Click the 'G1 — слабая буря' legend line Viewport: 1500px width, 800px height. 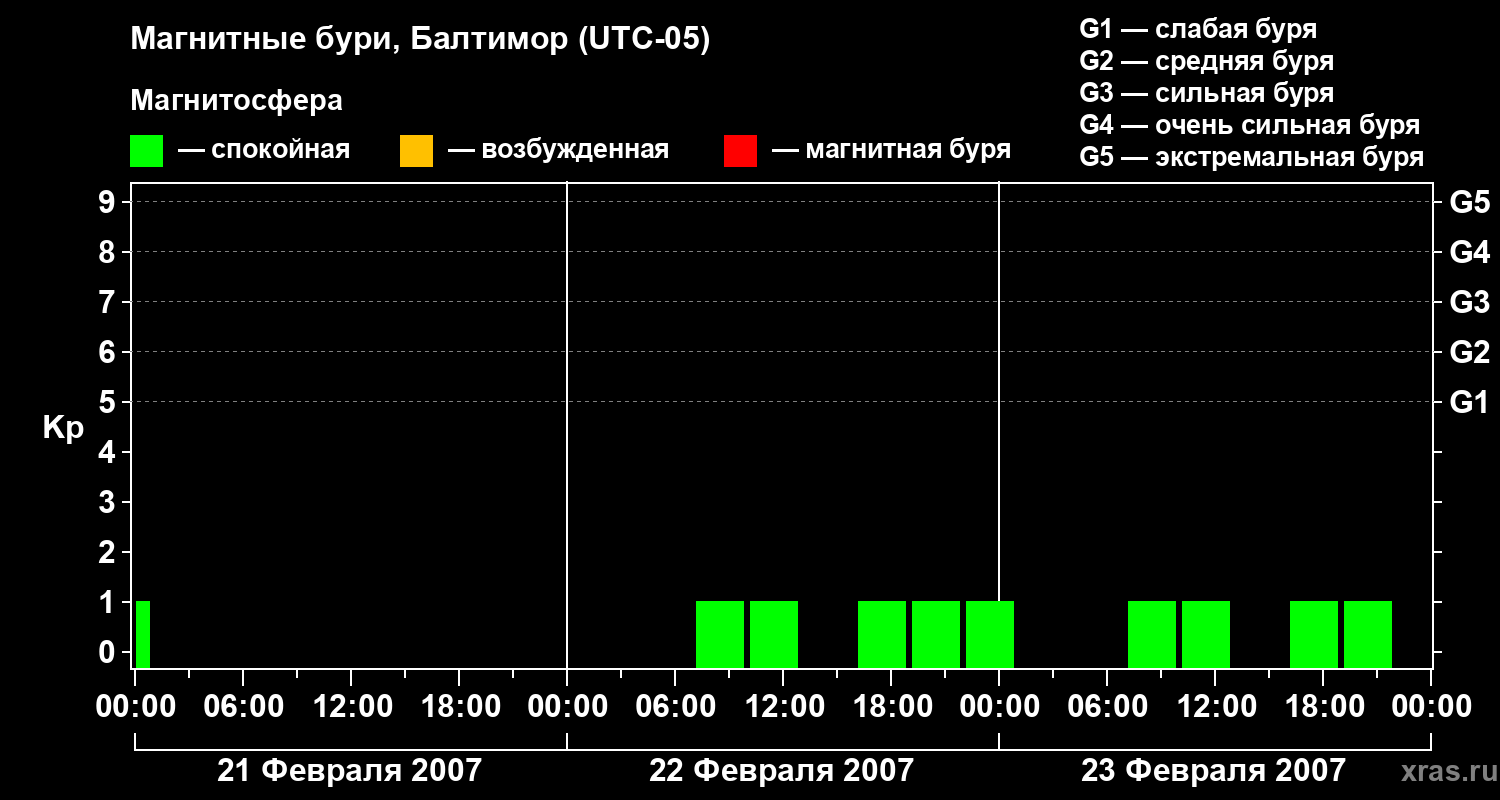pyautogui.click(x=1198, y=29)
